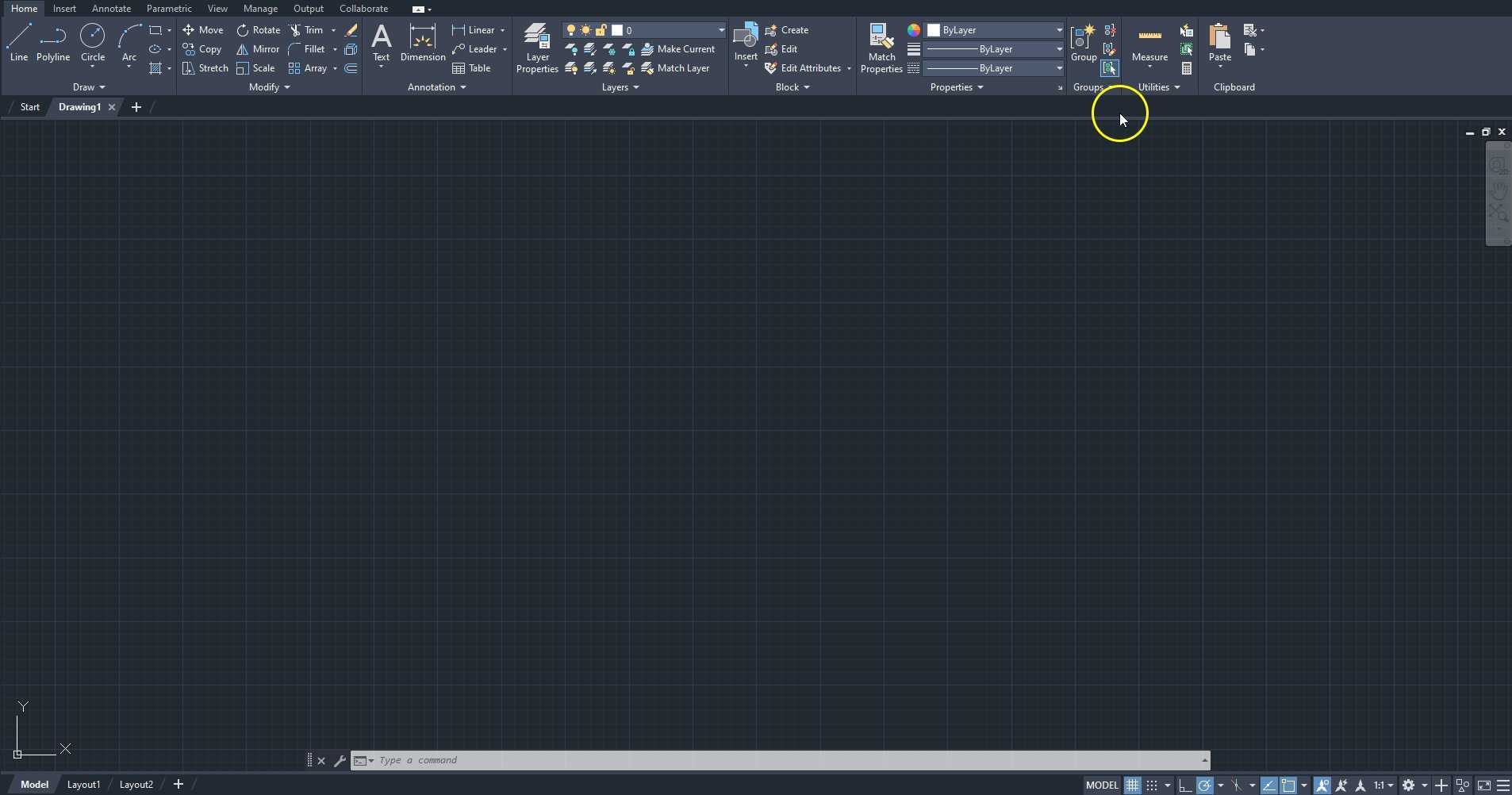1512x795 pixels.
Task: Start the Dimension tool
Action: pyautogui.click(x=423, y=43)
